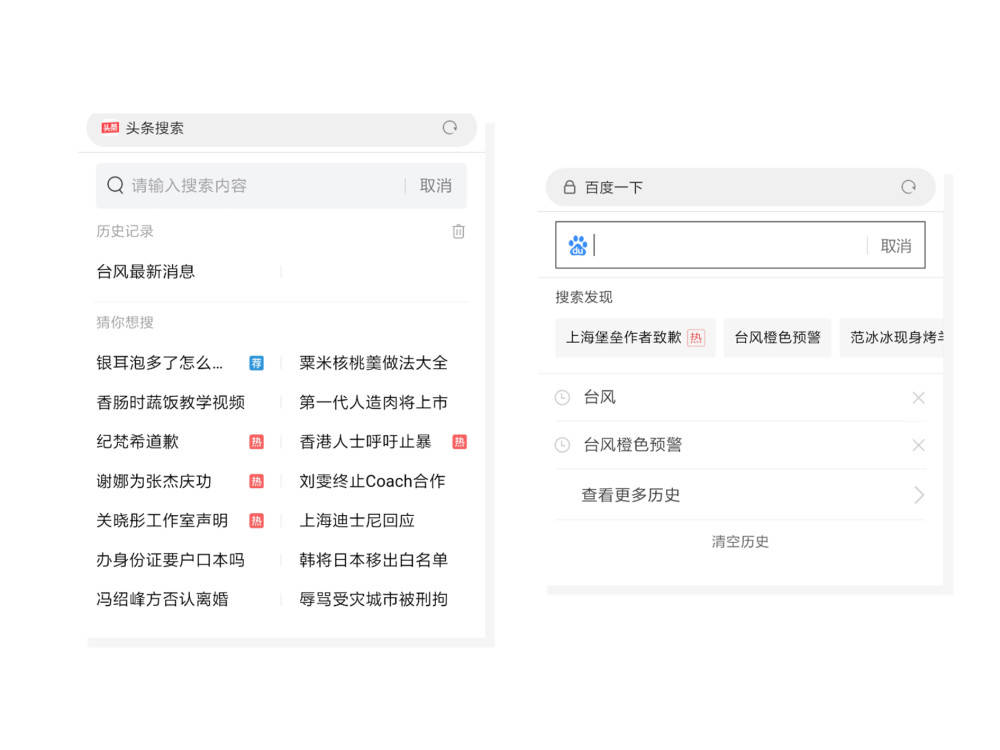Click the Baidu paw logo icon
Viewport: 1000px width, 750px height.
577,246
